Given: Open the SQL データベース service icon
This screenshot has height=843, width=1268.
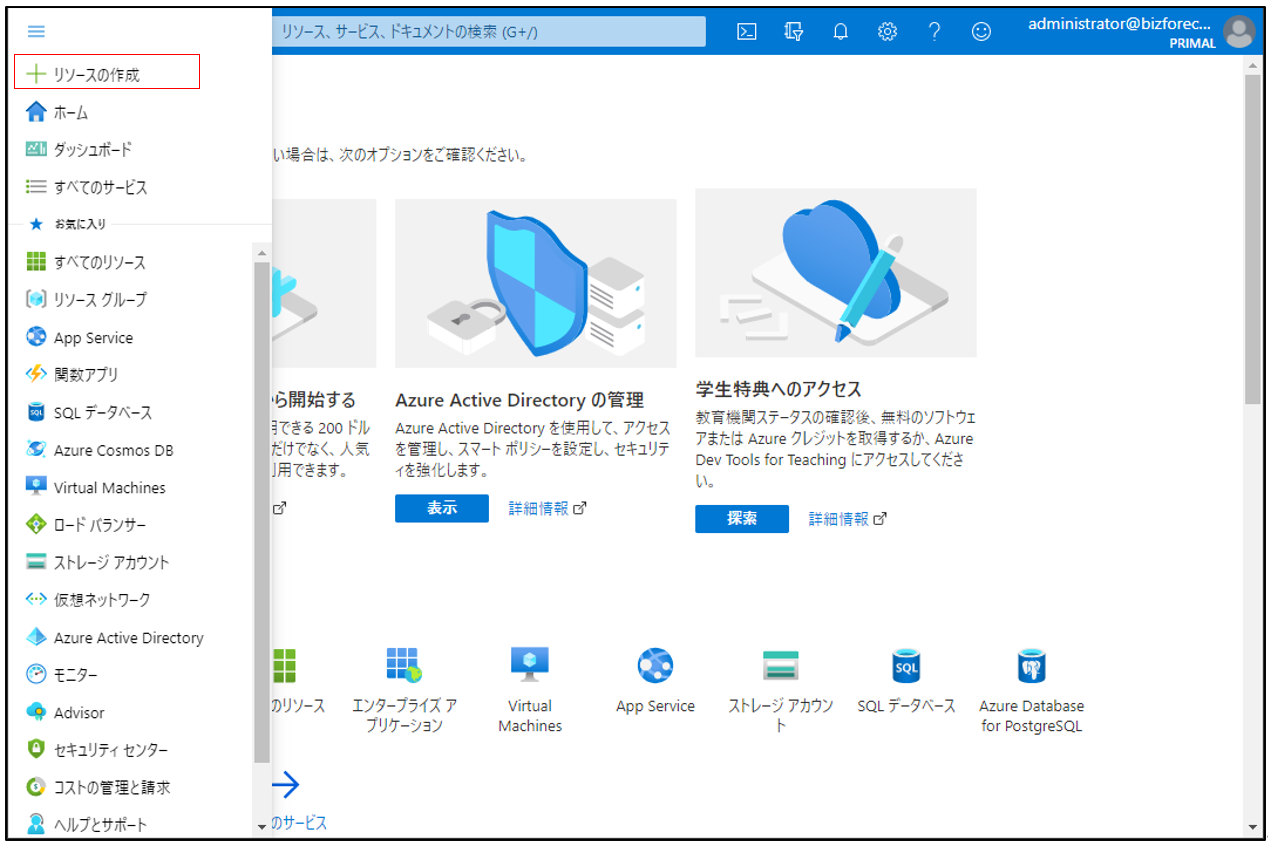Looking at the screenshot, I should tap(906, 665).
